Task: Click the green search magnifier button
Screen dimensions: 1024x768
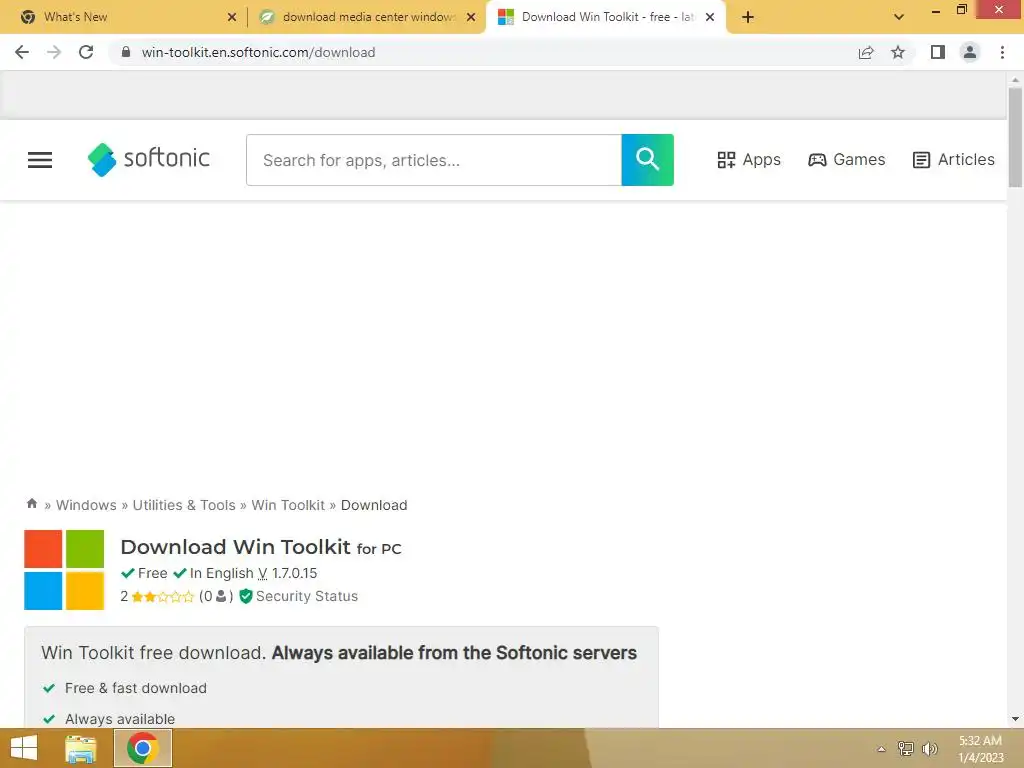Action: [x=647, y=160]
